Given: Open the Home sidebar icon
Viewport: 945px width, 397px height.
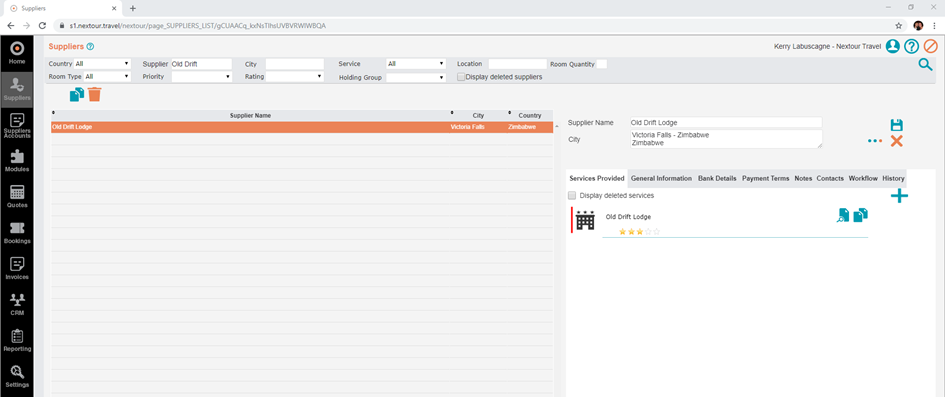Looking at the screenshot, I should (x=17, y=53).
